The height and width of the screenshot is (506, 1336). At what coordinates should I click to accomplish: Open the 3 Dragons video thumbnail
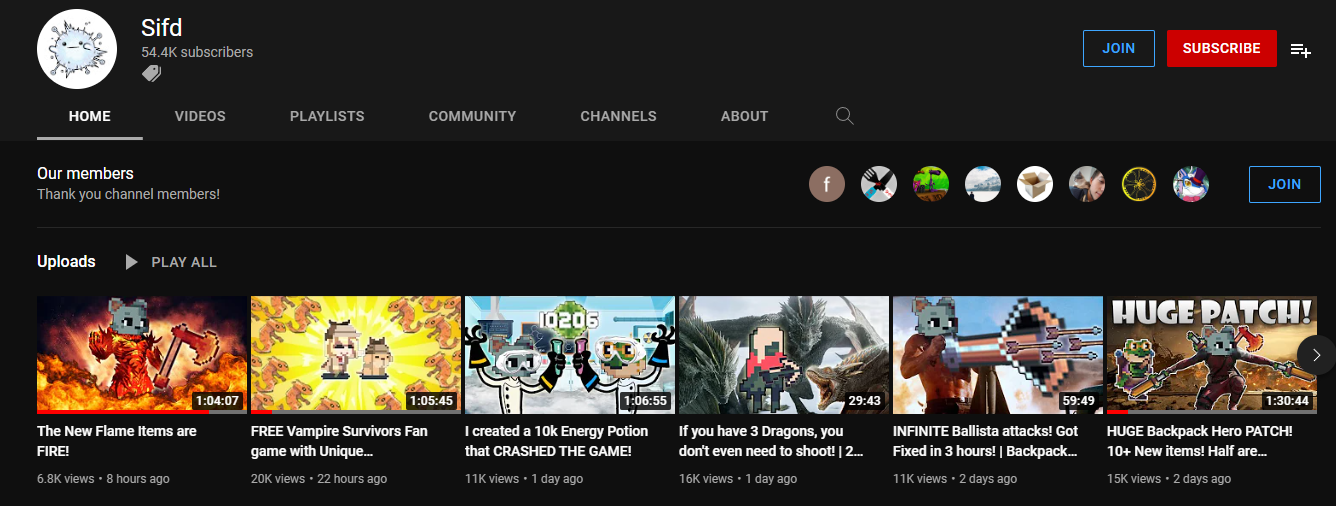pos(784,354)
